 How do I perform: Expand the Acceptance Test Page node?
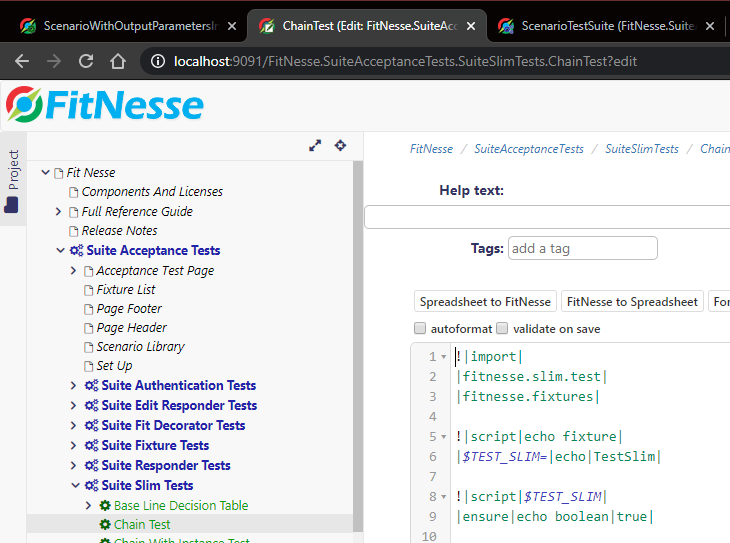pyautogui.click(x=73, y=271)
